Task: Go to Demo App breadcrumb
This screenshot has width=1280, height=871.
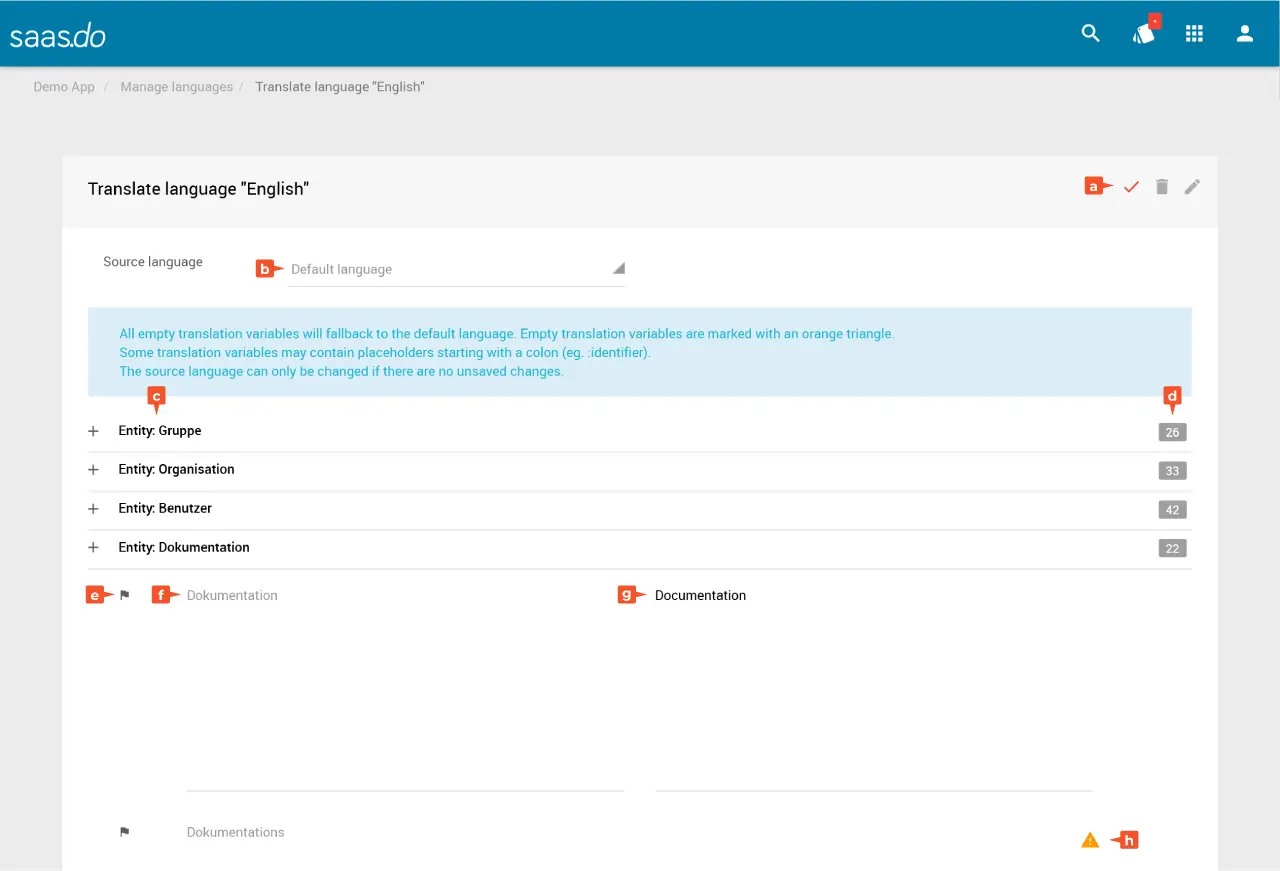Action: 64,87
